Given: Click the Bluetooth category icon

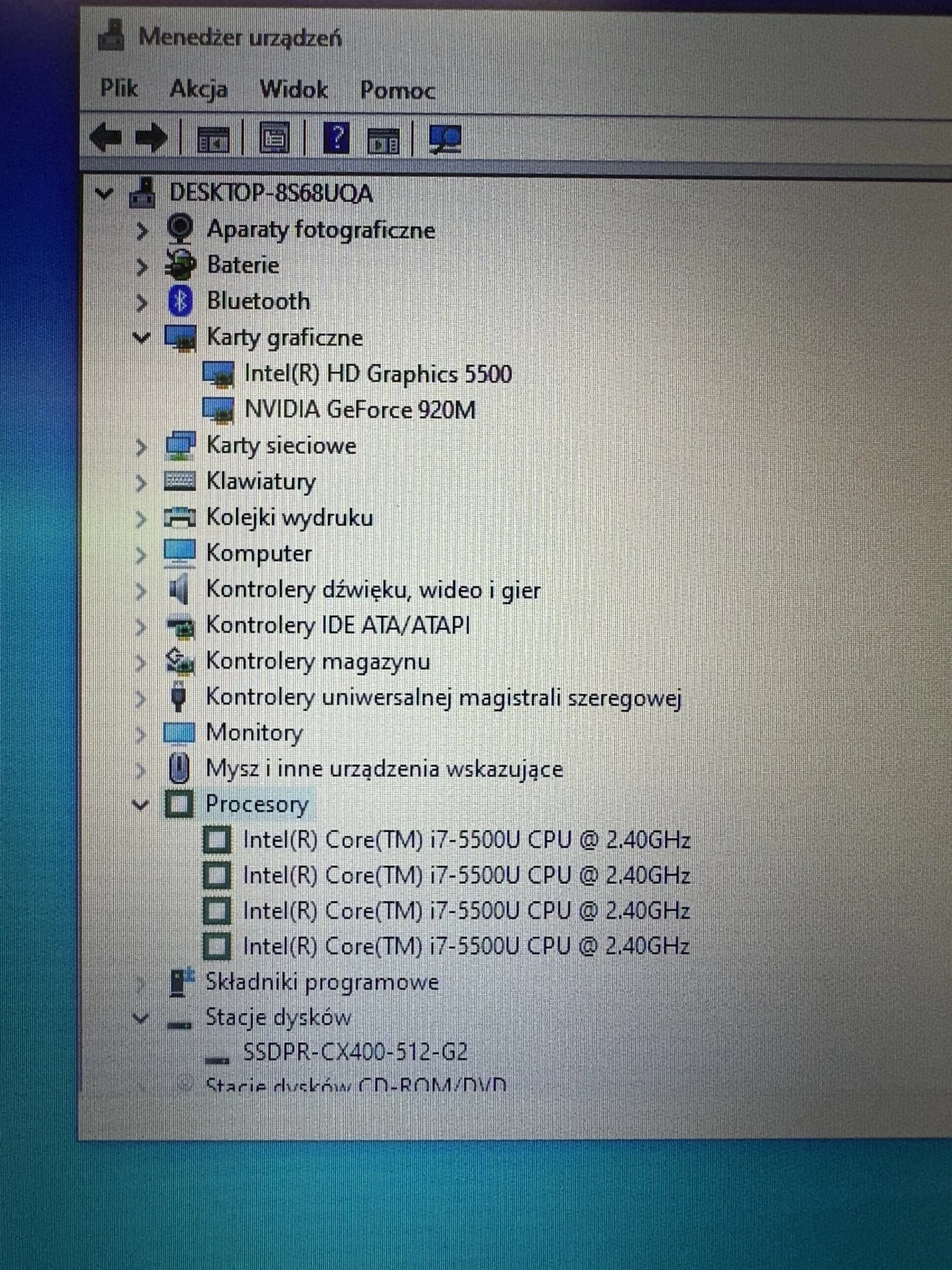Looking at the screenshot, I should pyautogui.click(x=181, y=301).
